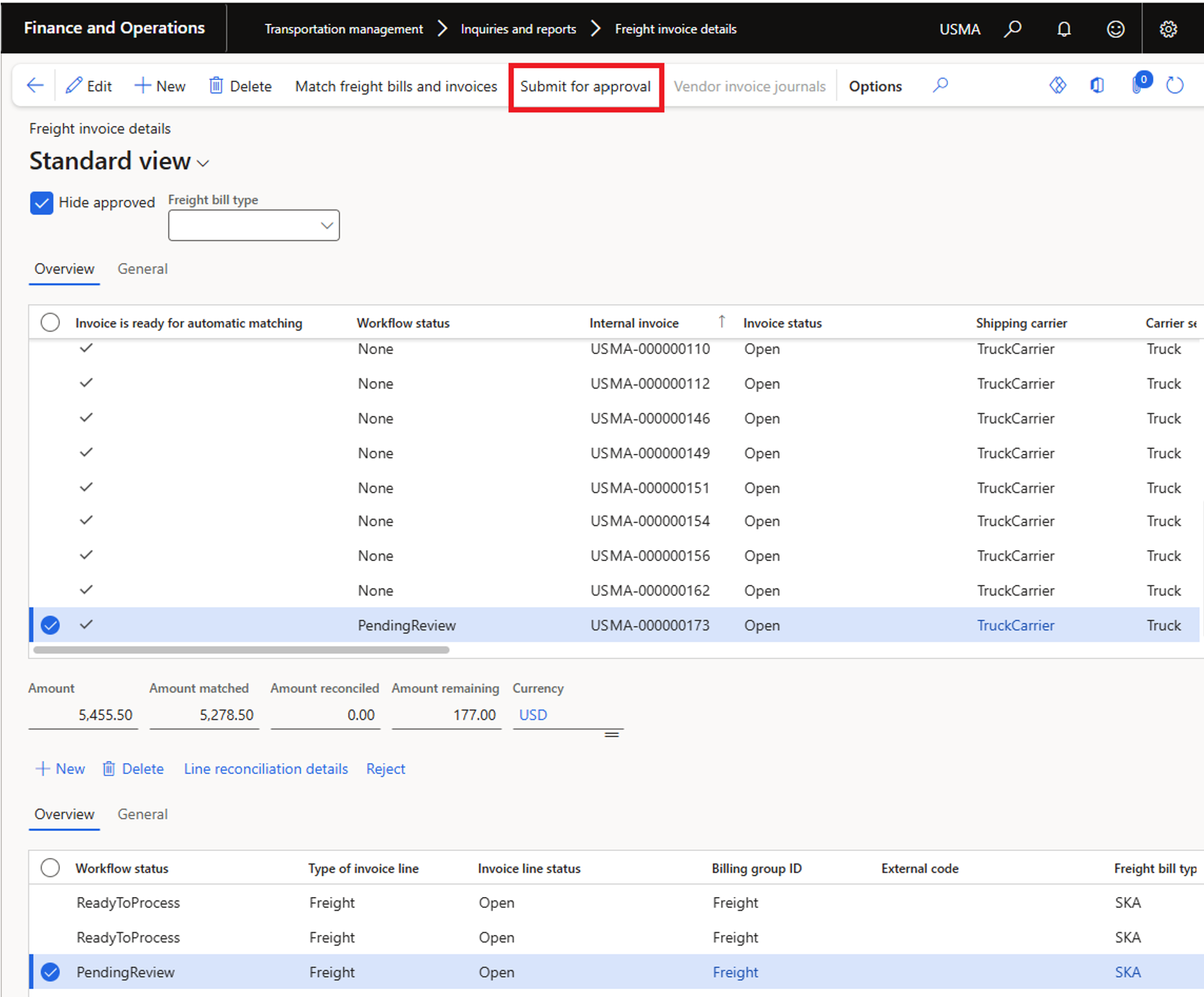This screenshot has width=1204, height=997.
Task: Click Match freight bills and invoices
Action: [x=396, y=86]
